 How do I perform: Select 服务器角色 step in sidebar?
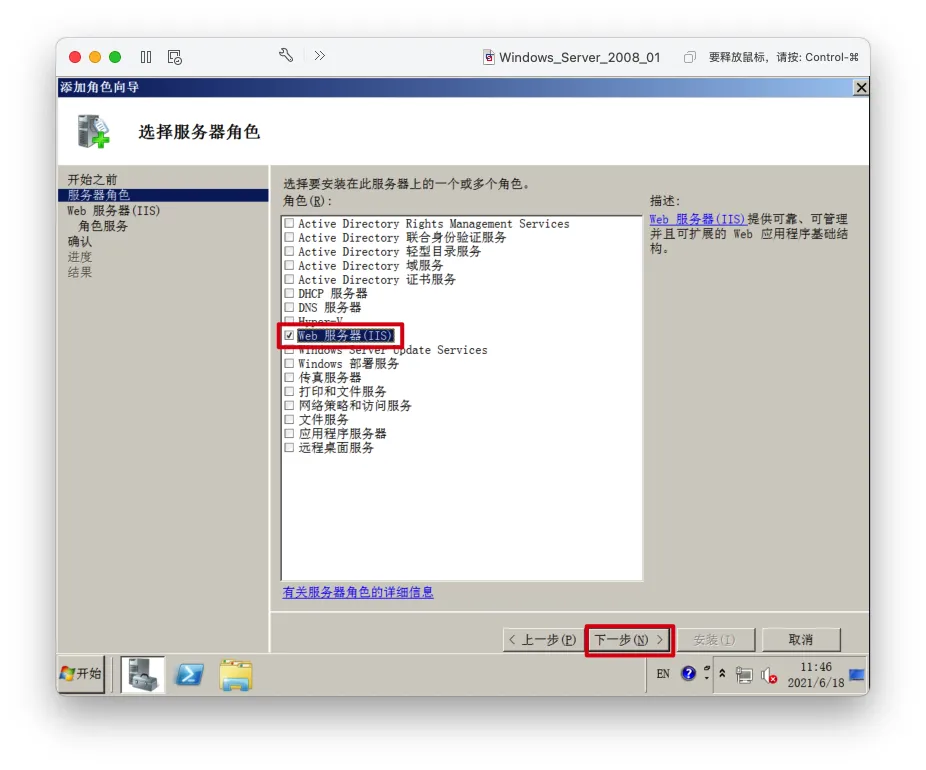tap(163, 195)
